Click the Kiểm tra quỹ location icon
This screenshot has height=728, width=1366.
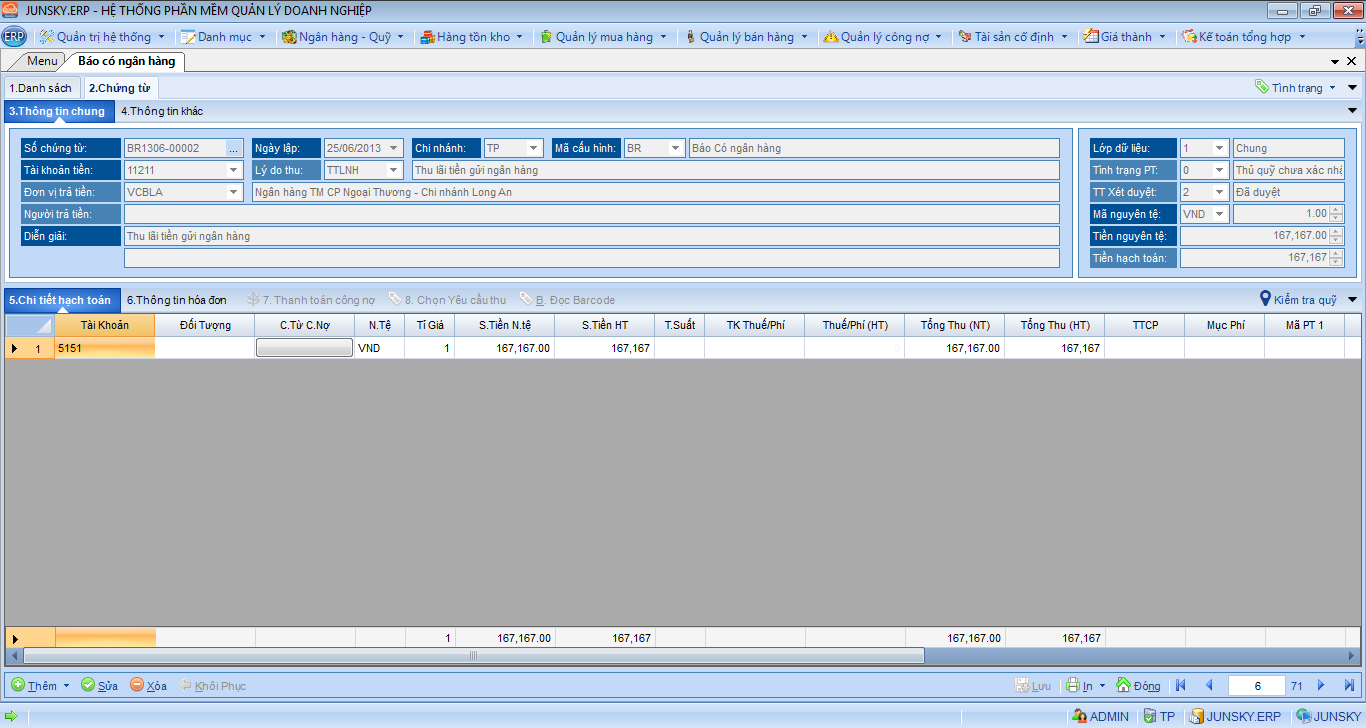tap(1265, 299)
